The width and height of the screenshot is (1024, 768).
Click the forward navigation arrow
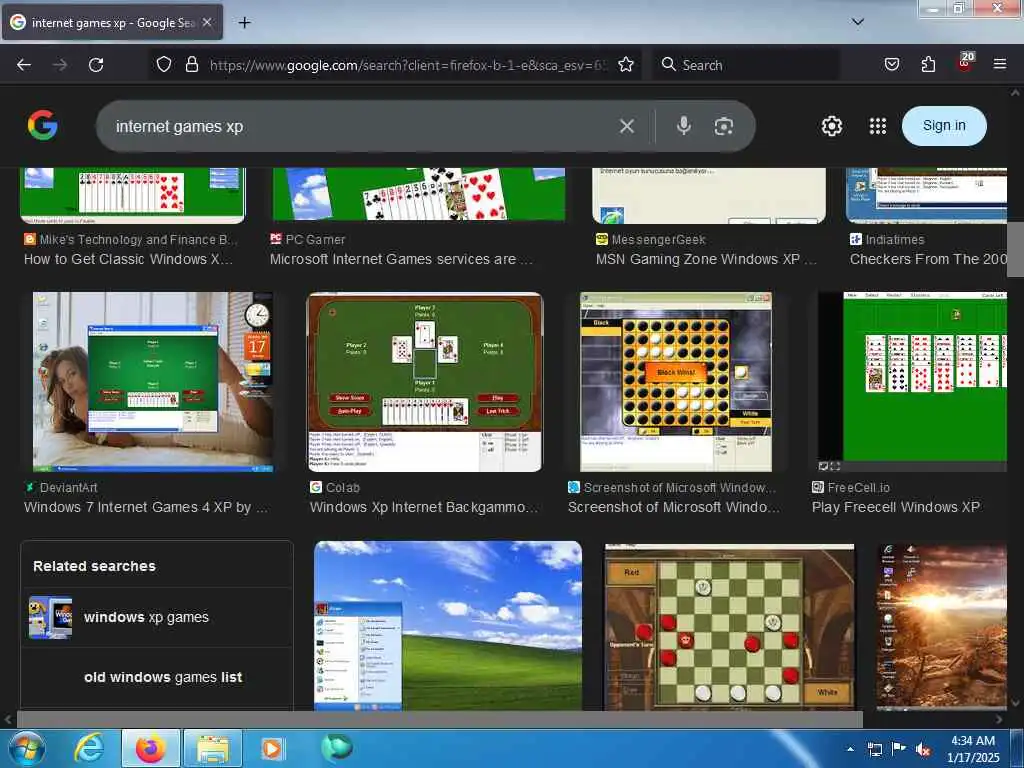(60, 65)
